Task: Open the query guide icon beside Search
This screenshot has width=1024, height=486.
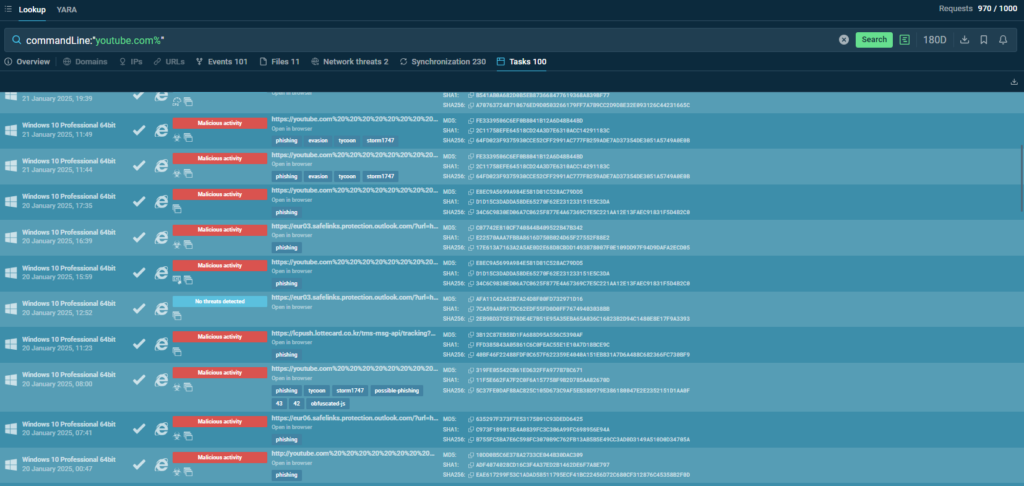Action: (x=905, y=40)
